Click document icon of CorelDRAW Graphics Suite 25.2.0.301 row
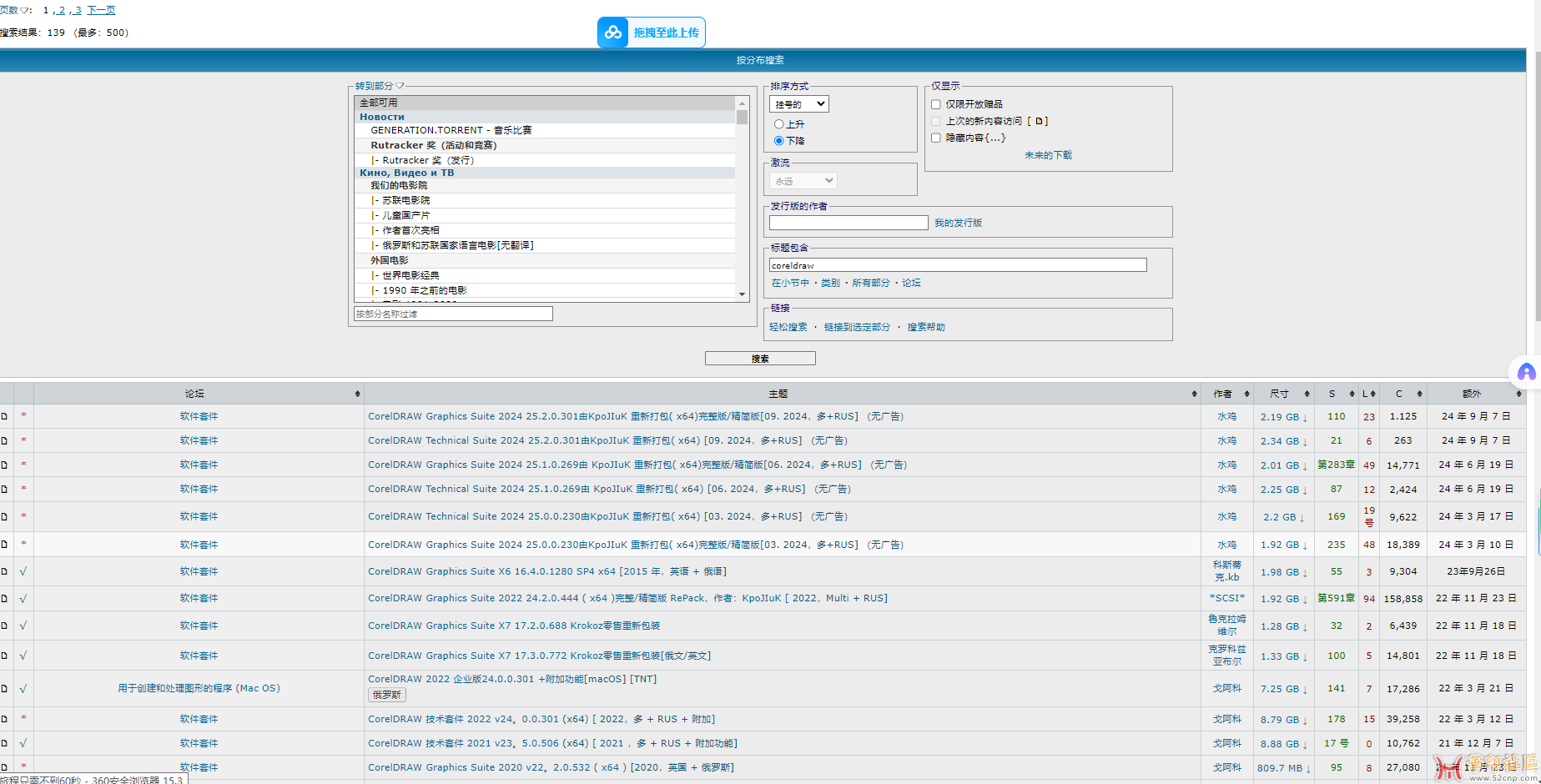The height and width of the screenshot is (784, 1541). click(x=4, y=416)
